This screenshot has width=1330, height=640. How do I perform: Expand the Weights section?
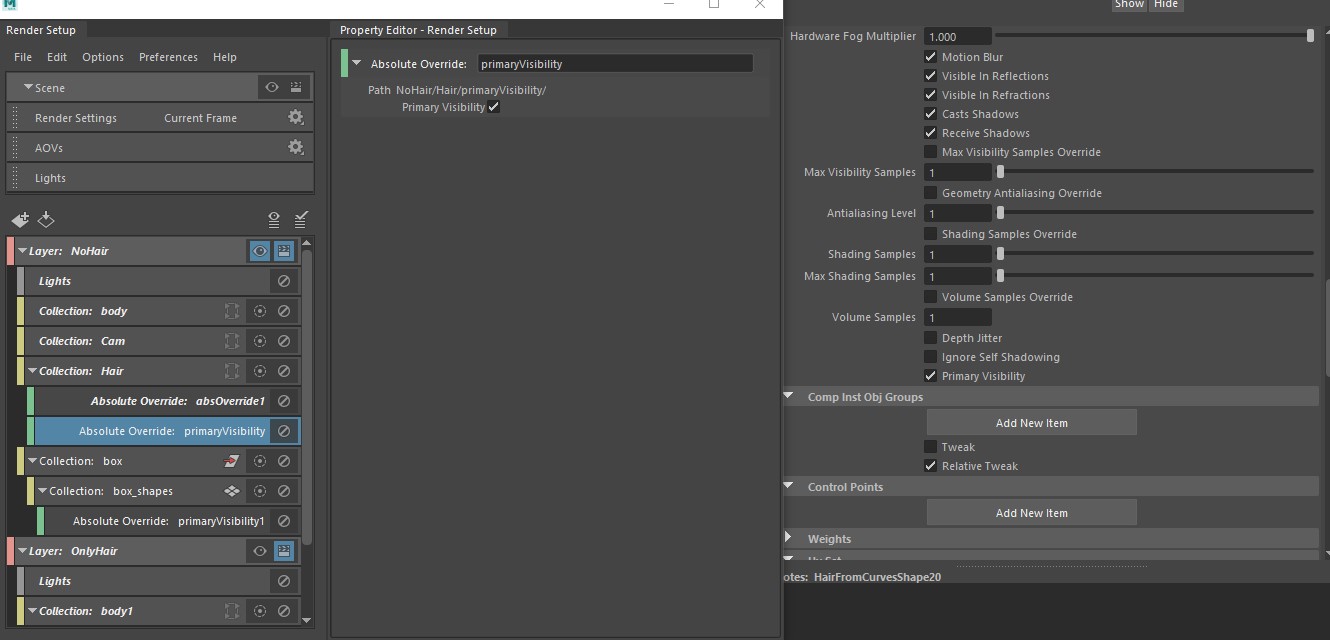click(789, 538)
